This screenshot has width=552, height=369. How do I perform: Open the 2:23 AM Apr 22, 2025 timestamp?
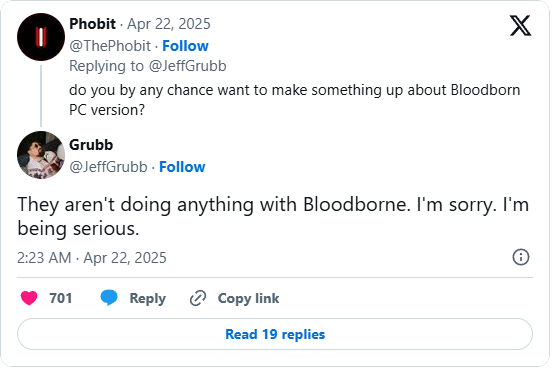pos(92,258)
